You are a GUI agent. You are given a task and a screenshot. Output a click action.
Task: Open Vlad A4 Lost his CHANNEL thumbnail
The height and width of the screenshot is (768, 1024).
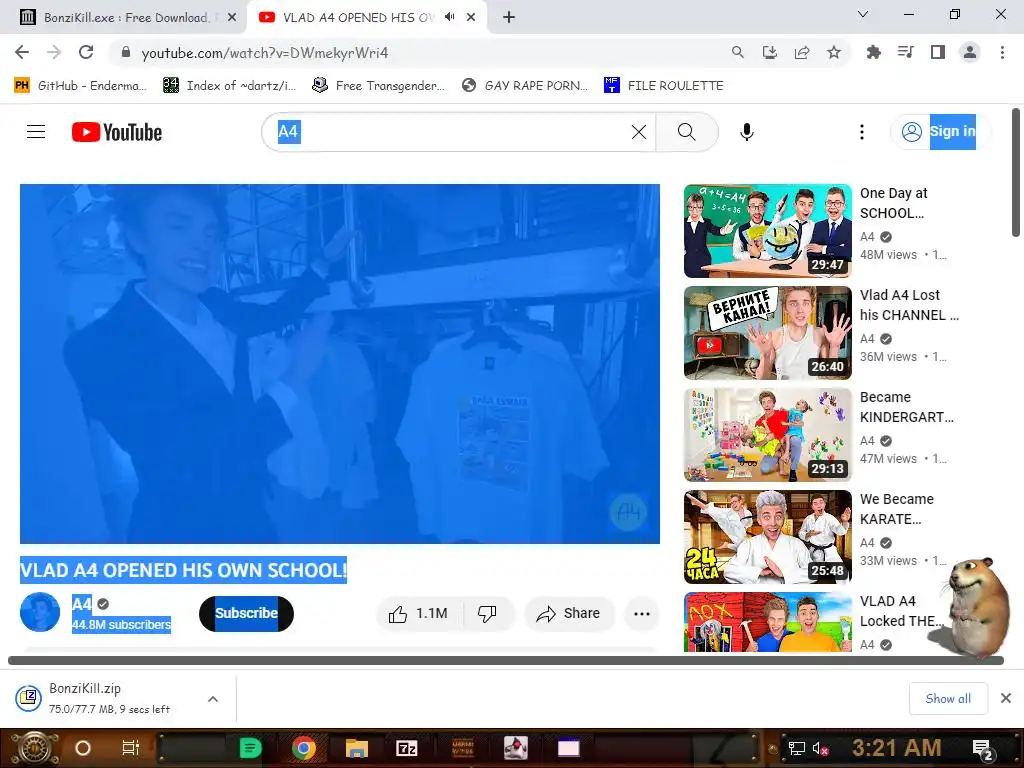point(767,333)
